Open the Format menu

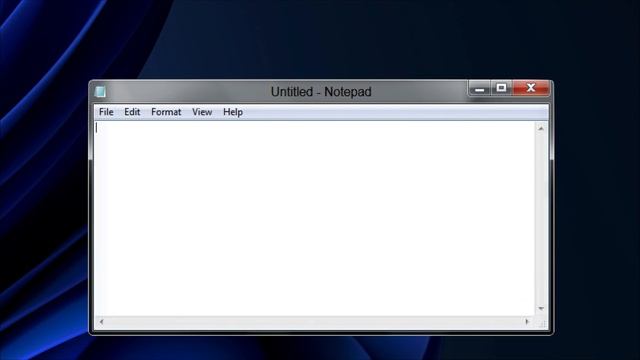[166, 112]
